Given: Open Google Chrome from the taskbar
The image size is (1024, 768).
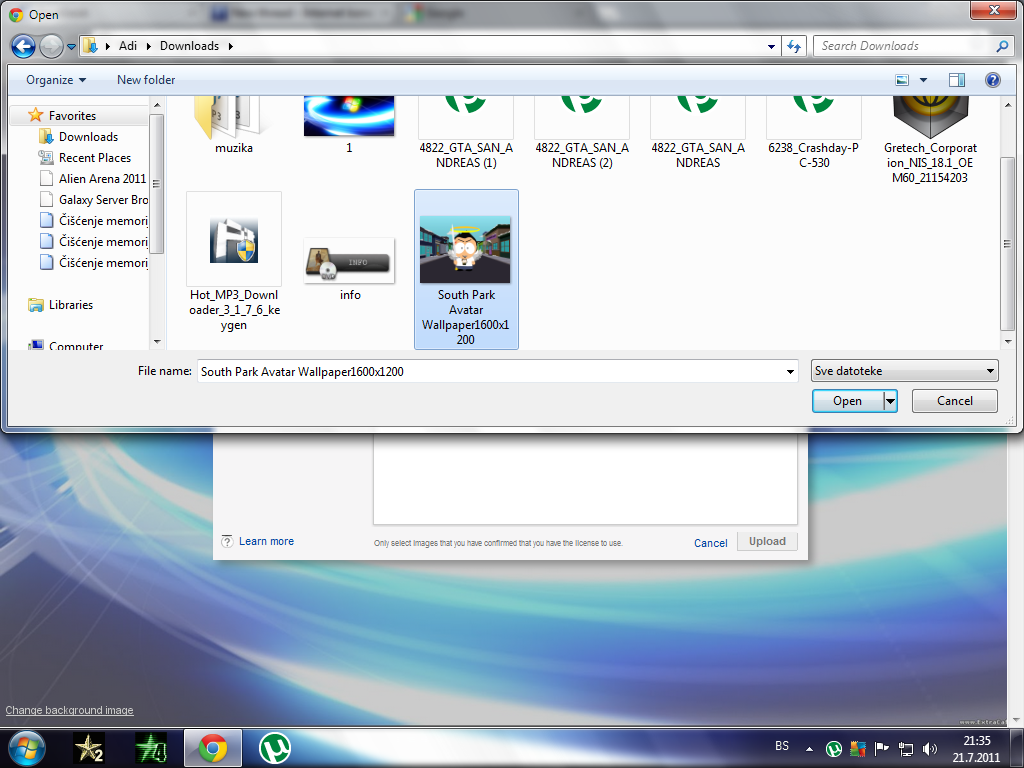Looking at the screenshot, I should pyautogui.click(x=211, y=747).
